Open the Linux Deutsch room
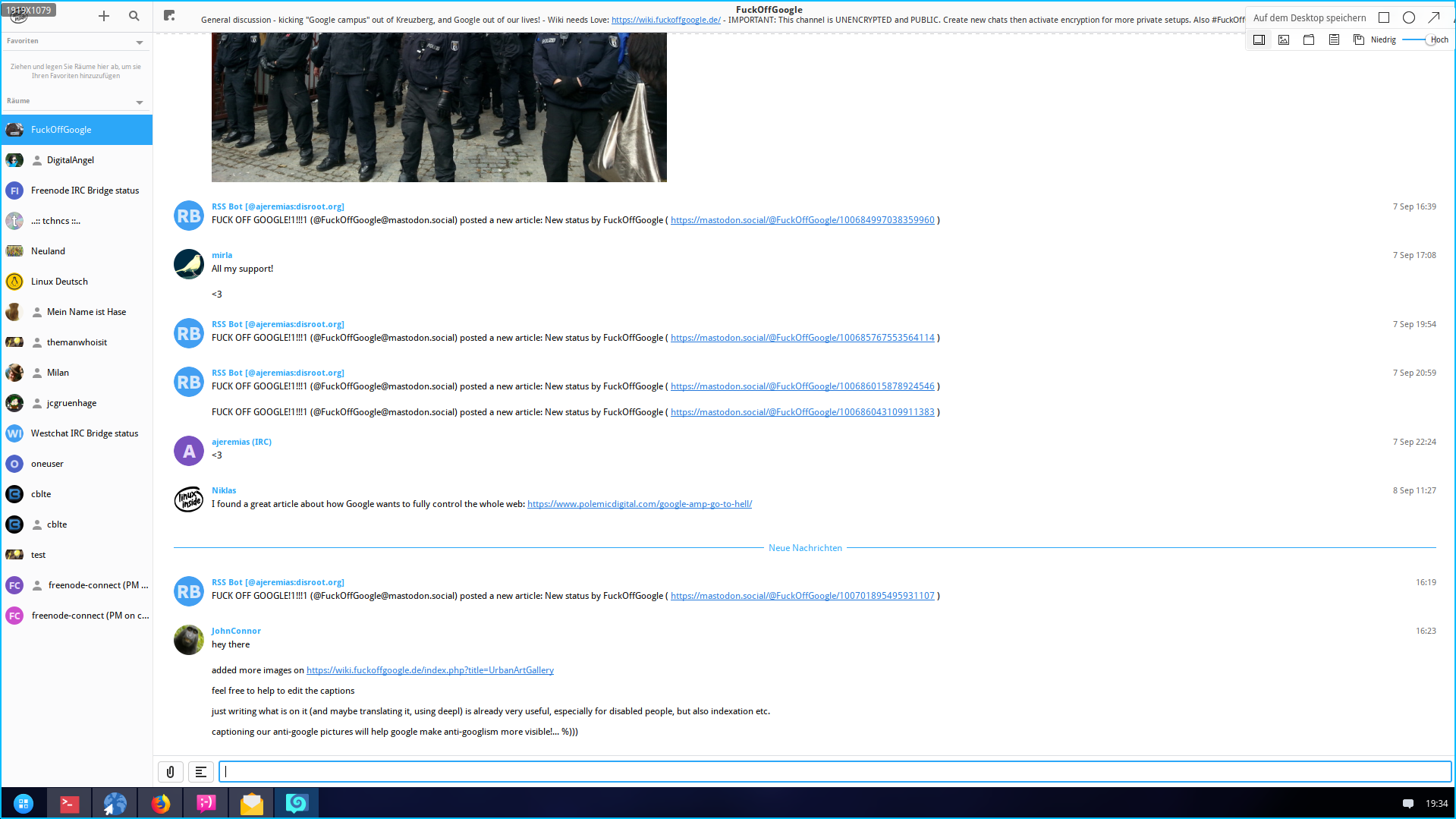The image size is (1456, 819). (x=59, y=282)
